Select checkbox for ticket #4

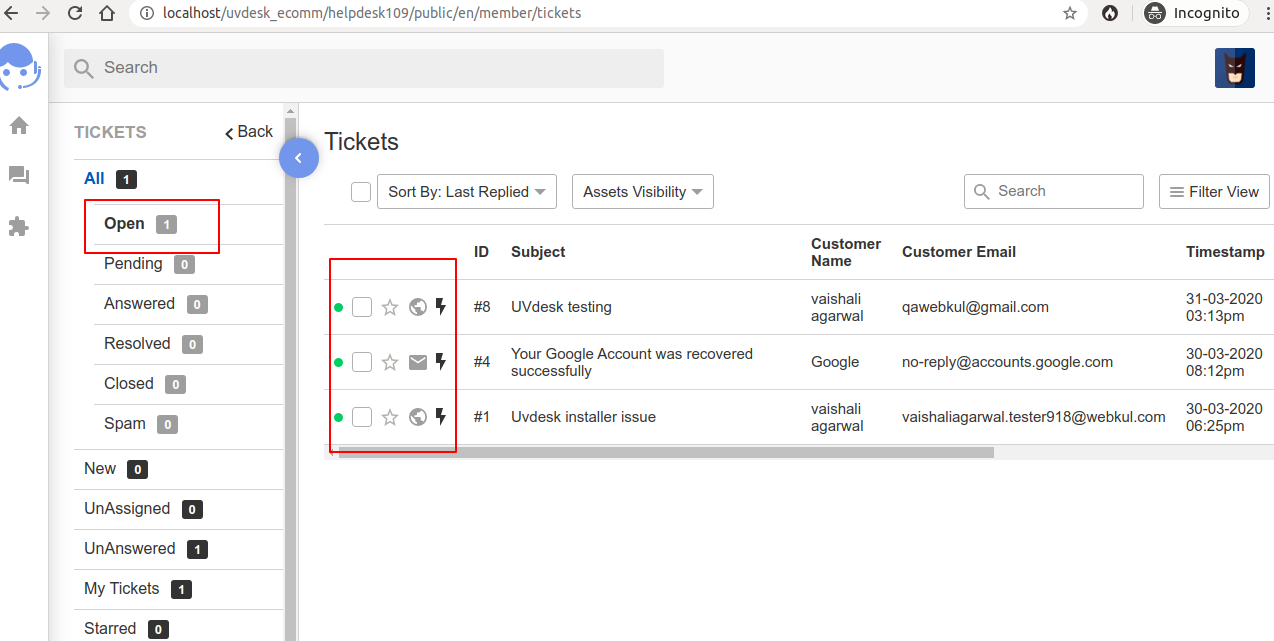tap(362, 362)
